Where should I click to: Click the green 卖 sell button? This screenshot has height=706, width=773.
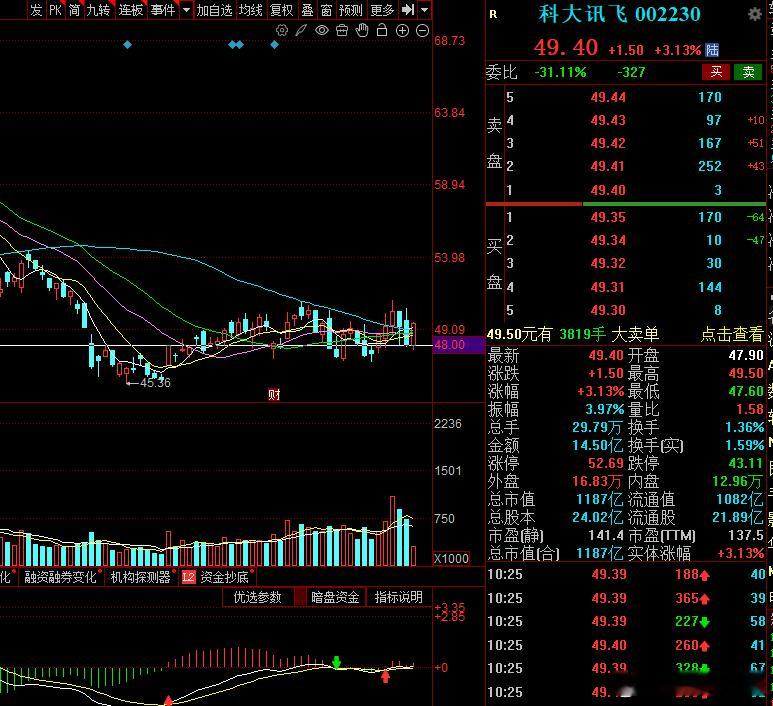[748, 72]
